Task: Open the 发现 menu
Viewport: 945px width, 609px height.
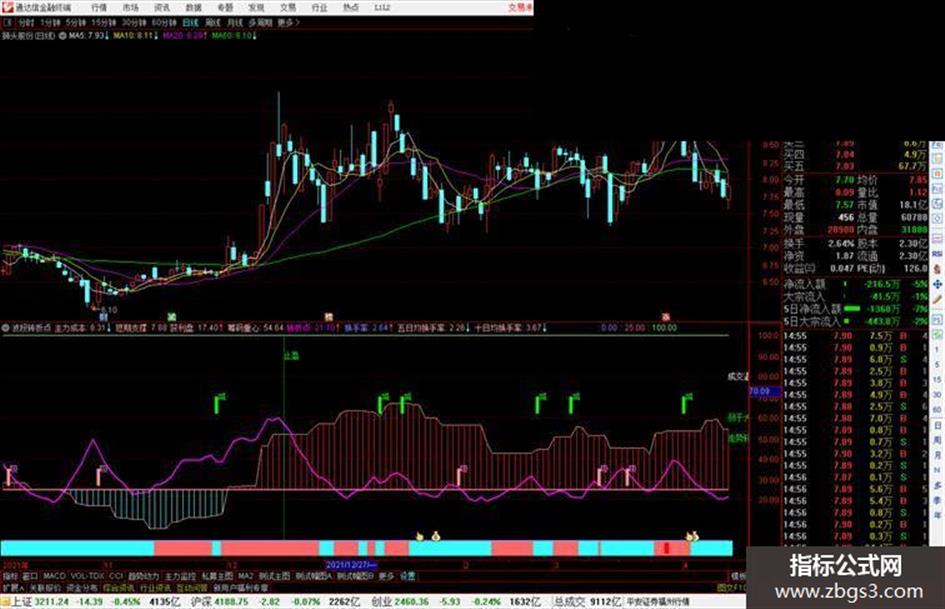Action: coord(256,8)
